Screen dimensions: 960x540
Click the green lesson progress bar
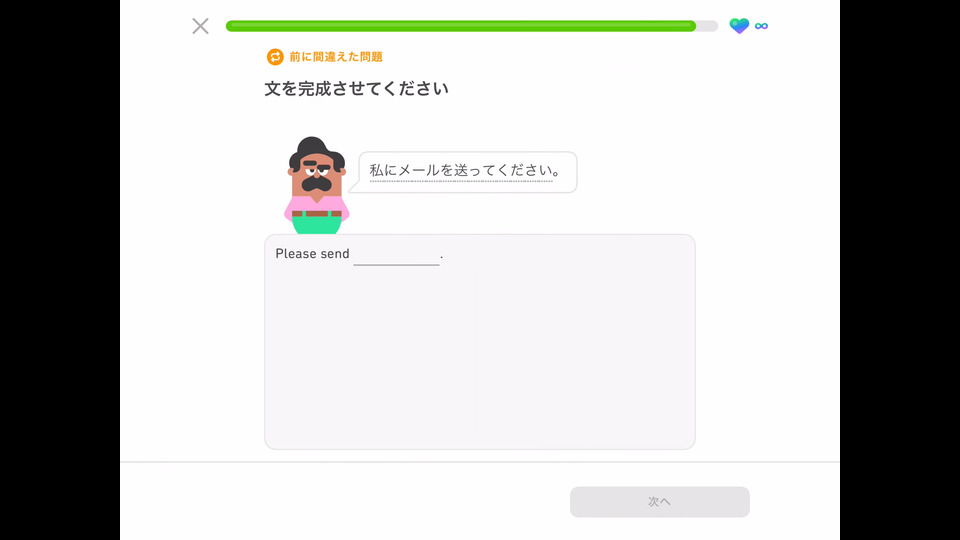(460, 26)
